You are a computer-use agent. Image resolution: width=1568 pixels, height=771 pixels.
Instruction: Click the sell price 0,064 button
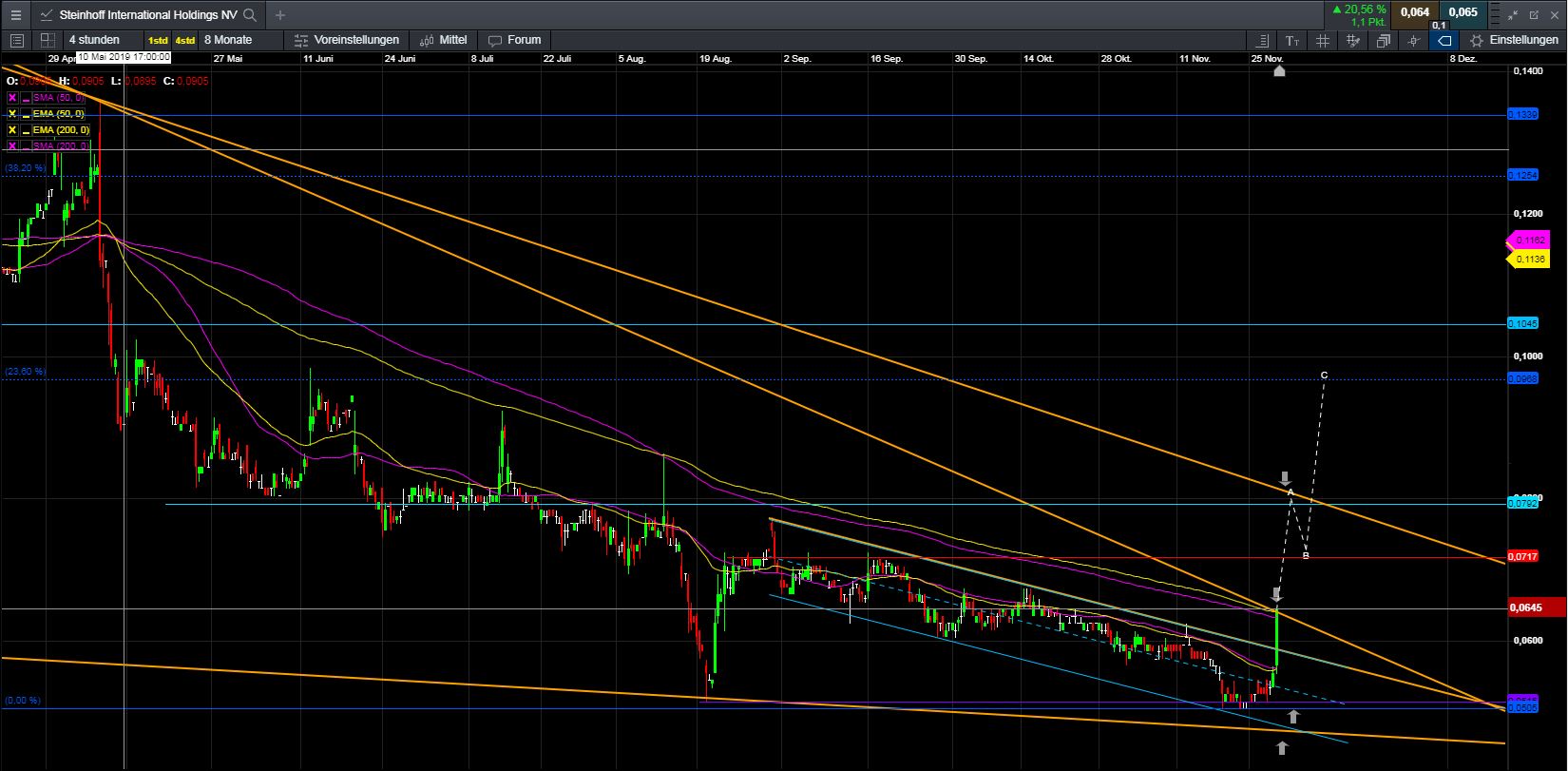(x=1415, y=12)
